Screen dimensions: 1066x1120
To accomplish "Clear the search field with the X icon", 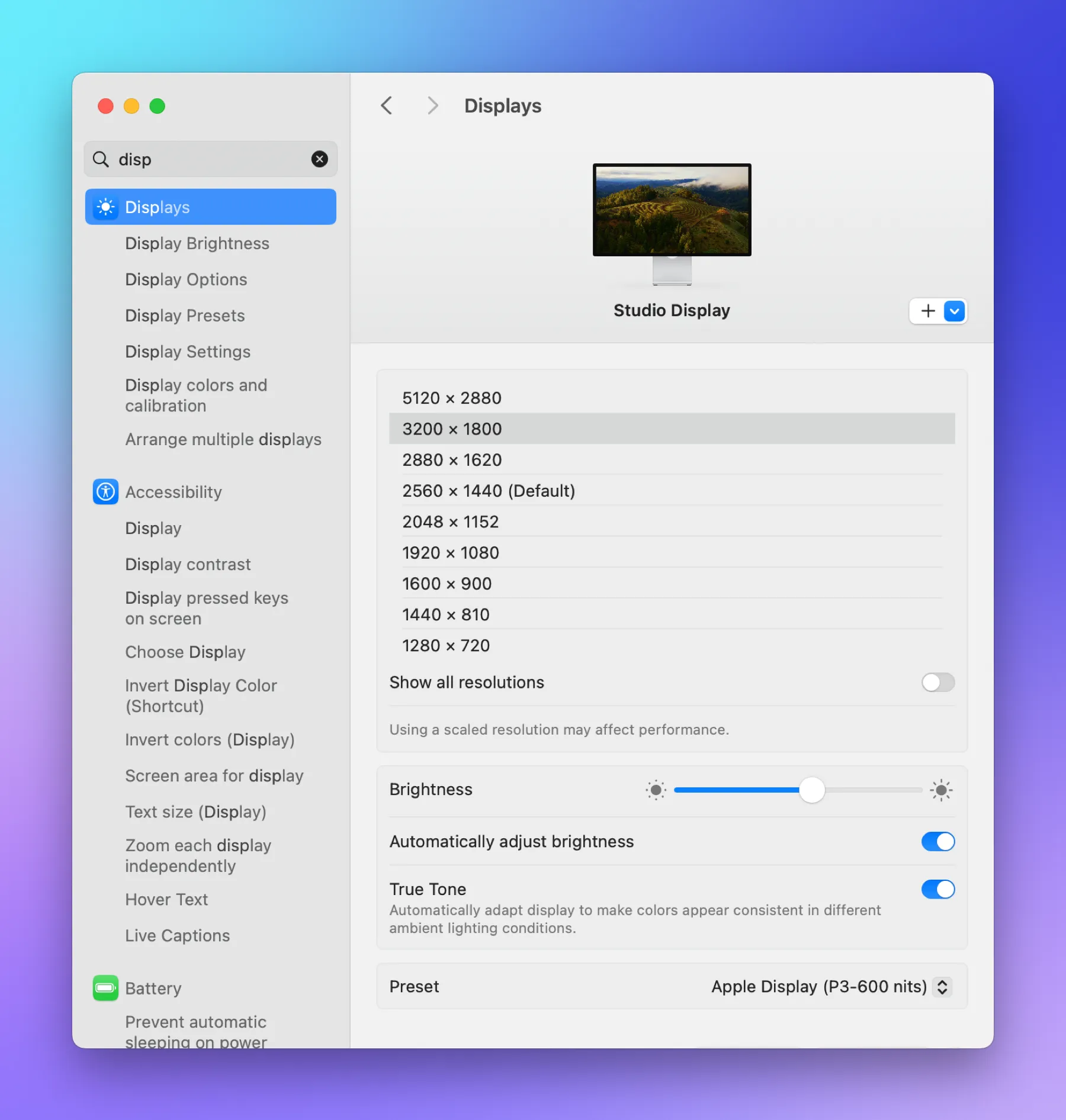I will pos(319,159).
